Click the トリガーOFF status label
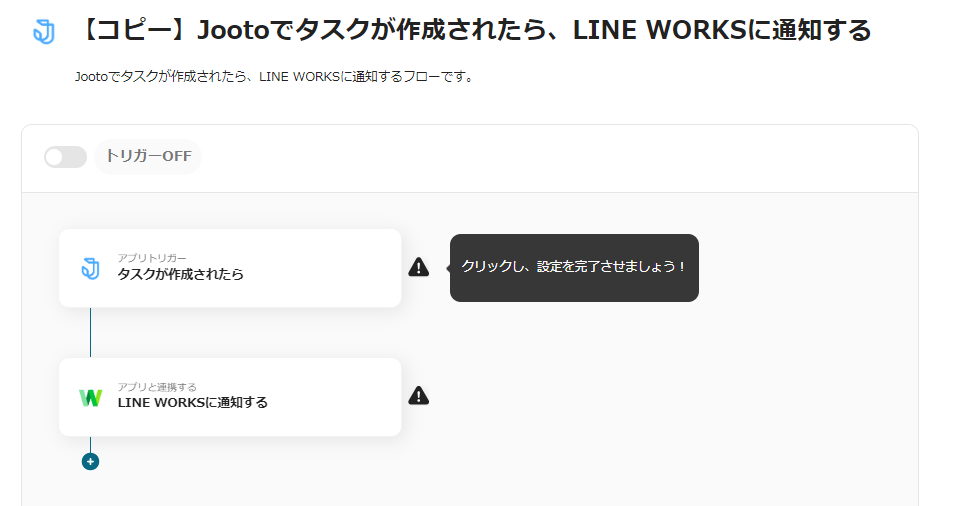953x506 pixels. coord(148,157)
